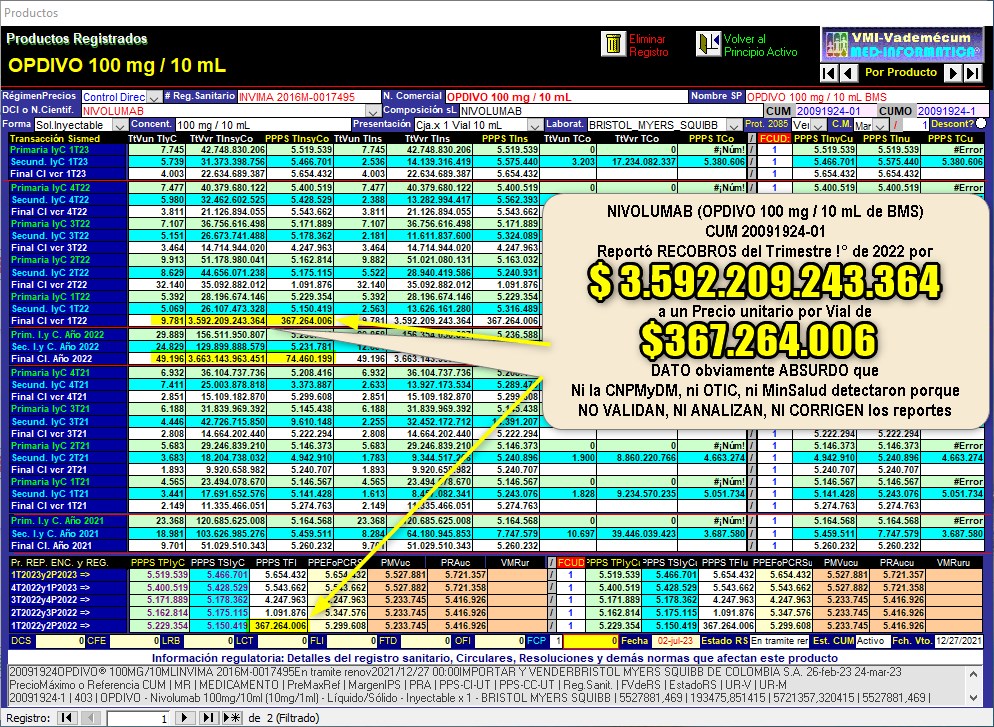This screenshot has width=994, height=727.
Task: Click the DCS value field
Action: [x=60, y=641]
